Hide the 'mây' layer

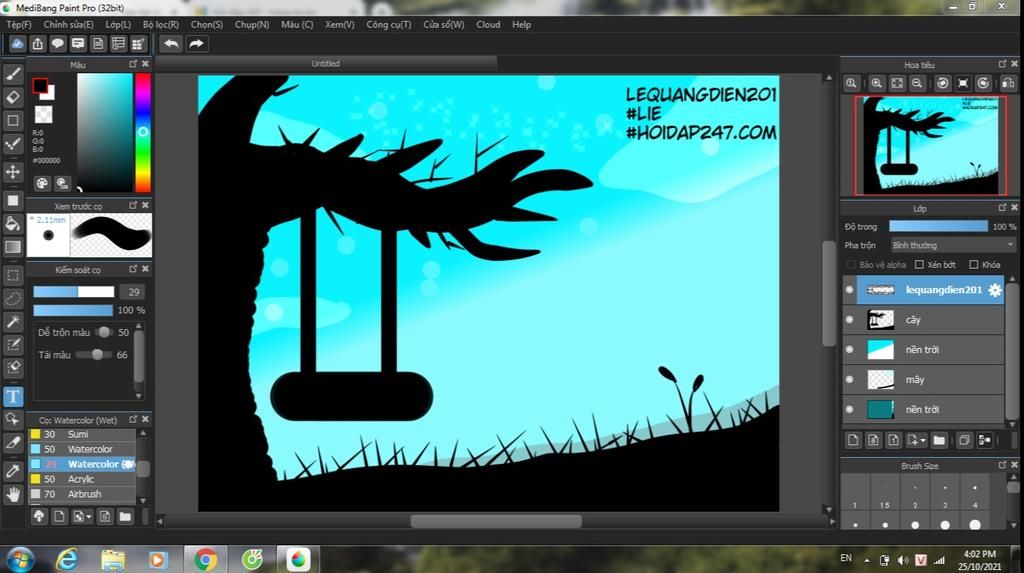[x=850, y=380]
